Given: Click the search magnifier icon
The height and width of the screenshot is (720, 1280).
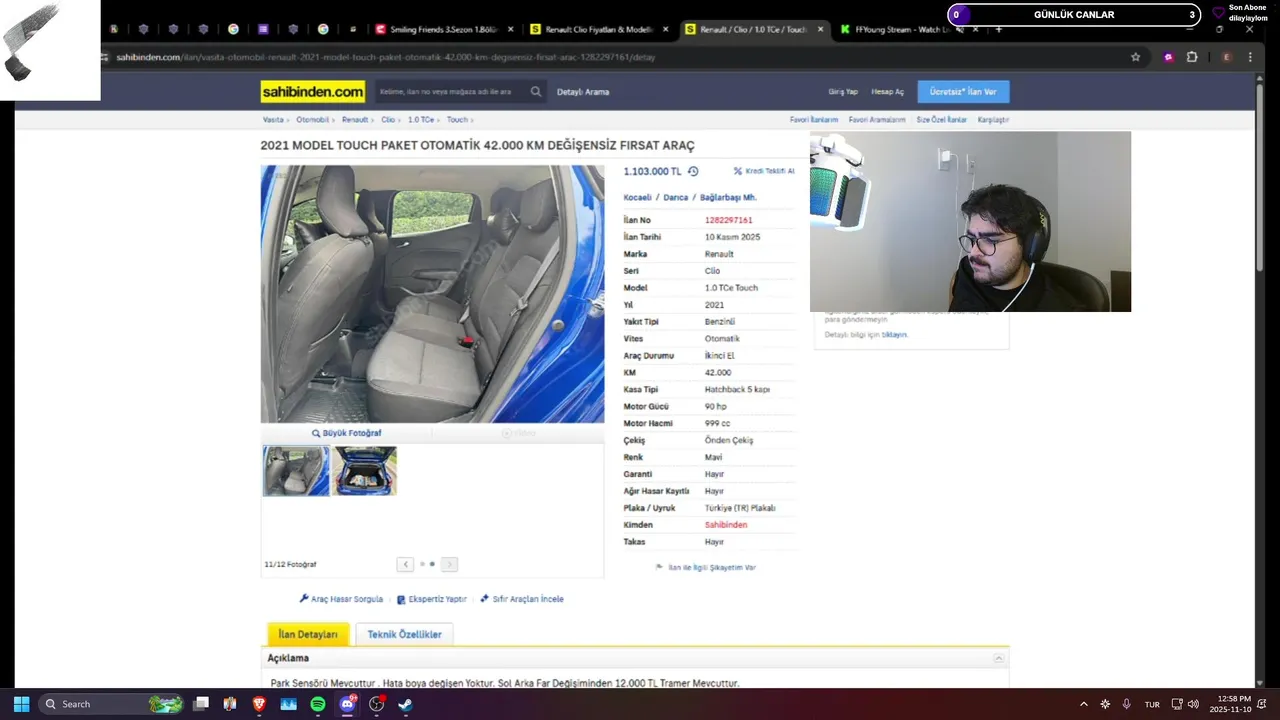Looking at the screenshot, I should 536,92.
